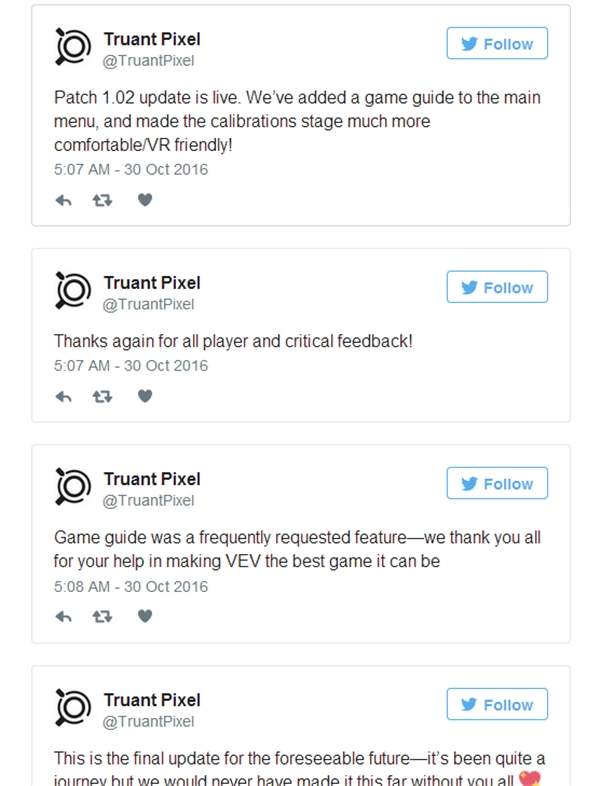Open the 5:08 AM - 30 Oct 2016 timestamp
The image size is (600, 786).
[x=131, y=586]
